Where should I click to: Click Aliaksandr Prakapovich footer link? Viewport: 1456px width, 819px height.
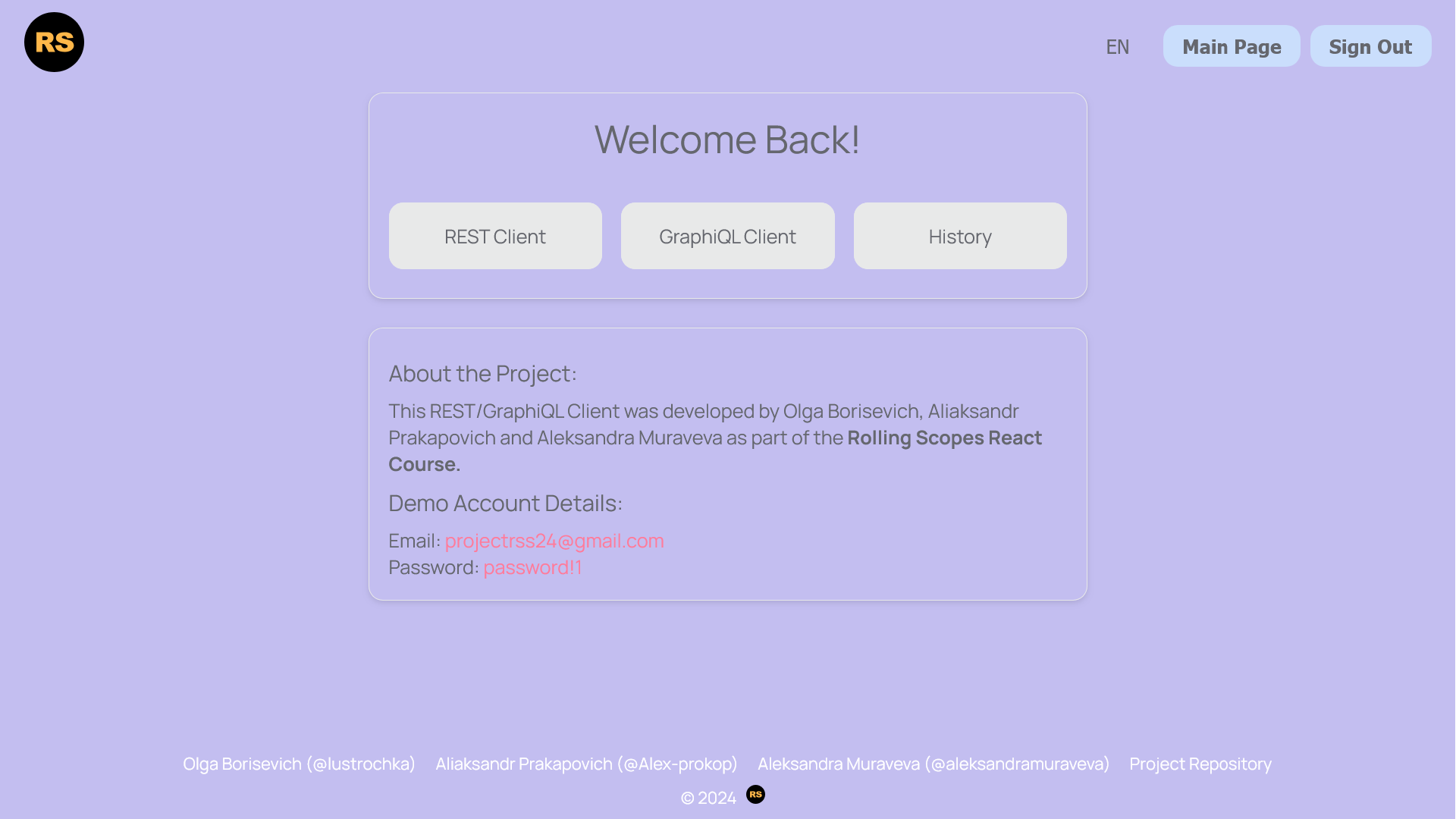pos(587,764)
